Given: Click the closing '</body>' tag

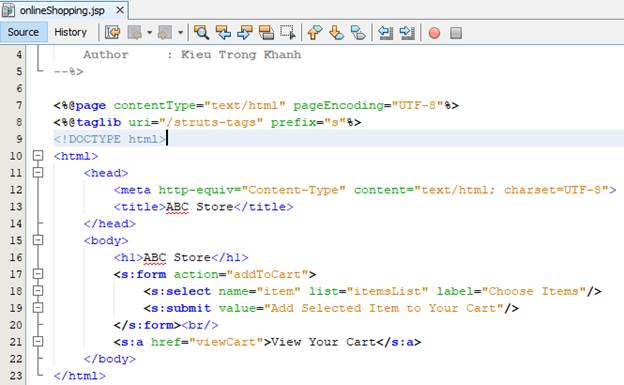Looking at the screenshot, I should click(110, 359).
